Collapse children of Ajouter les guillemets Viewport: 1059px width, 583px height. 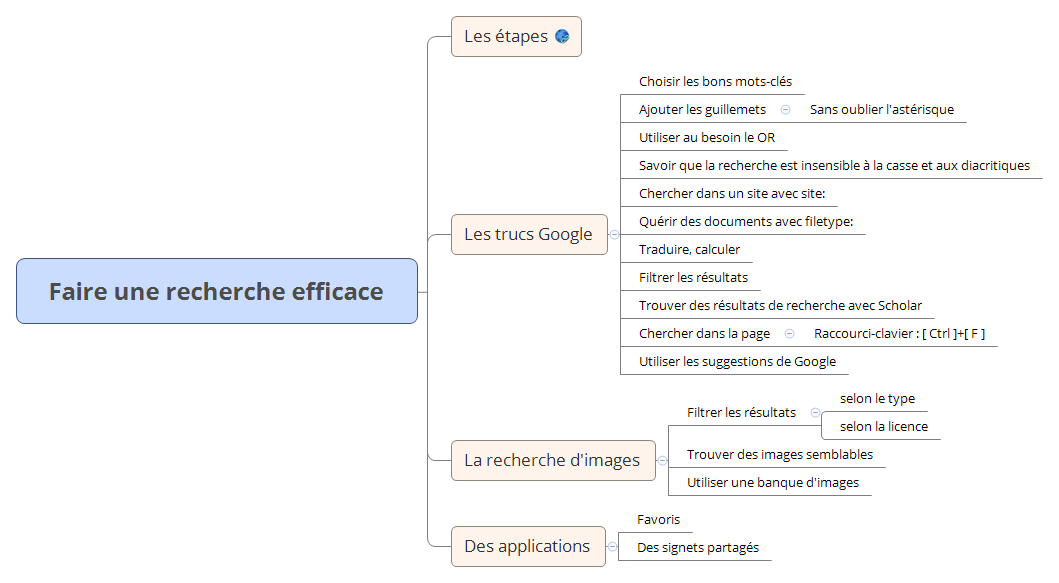tap(785, 110)
